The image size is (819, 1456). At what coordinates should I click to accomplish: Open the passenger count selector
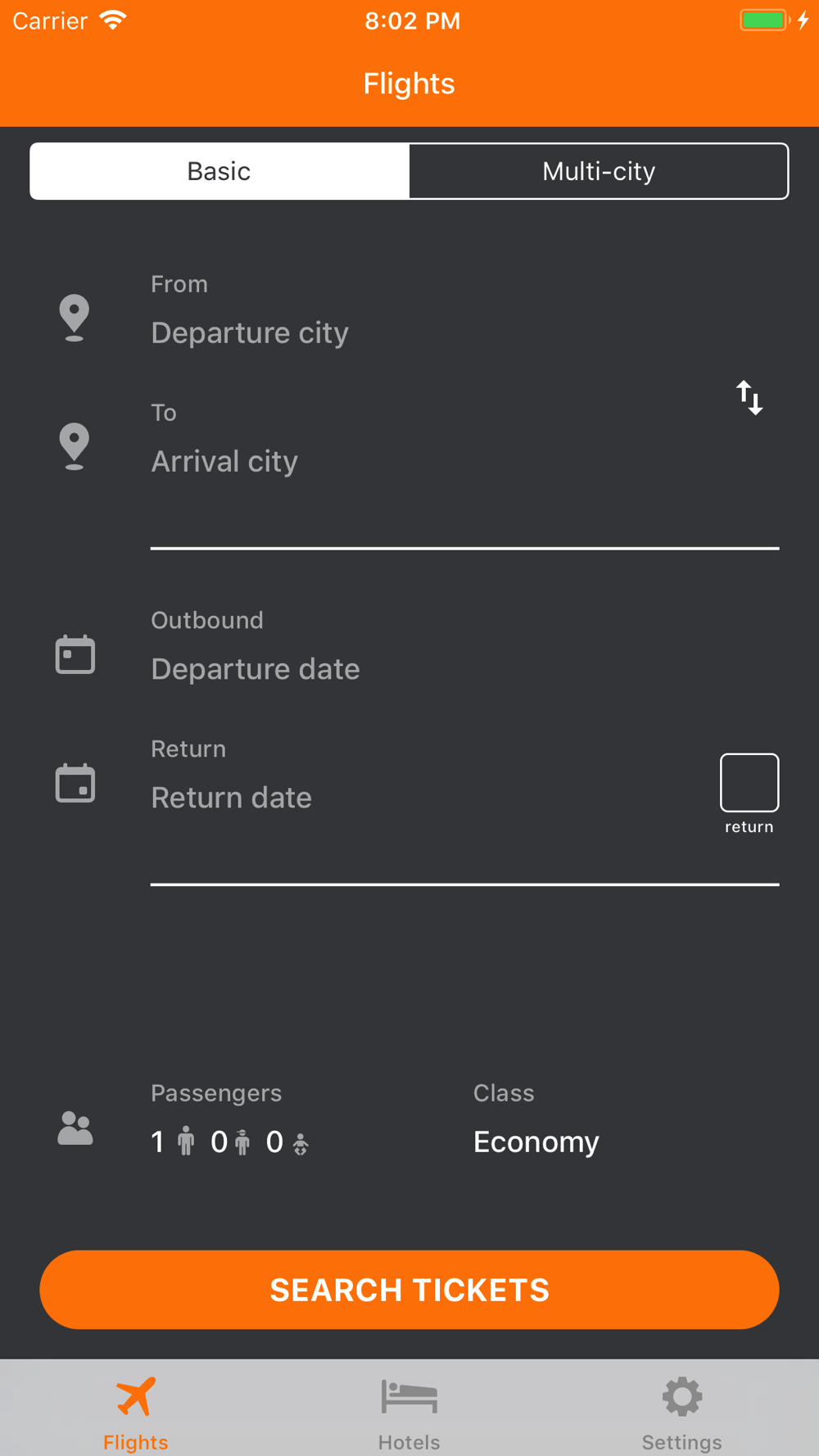pyautogui.click(x=229, y=1142)
